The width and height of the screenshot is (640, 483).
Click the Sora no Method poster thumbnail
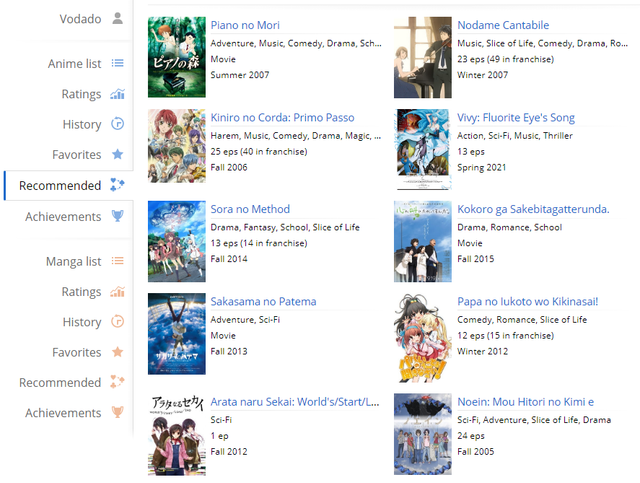pos(177,241)
